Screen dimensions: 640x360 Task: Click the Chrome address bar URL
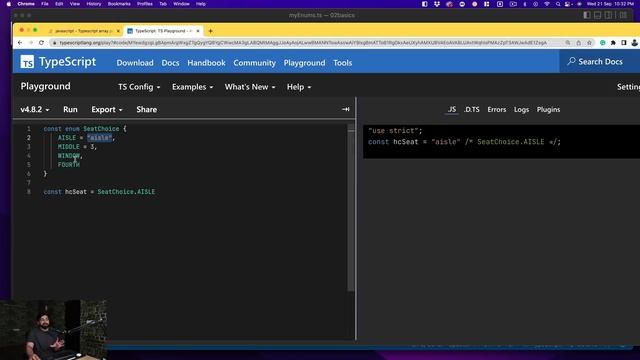303,43
